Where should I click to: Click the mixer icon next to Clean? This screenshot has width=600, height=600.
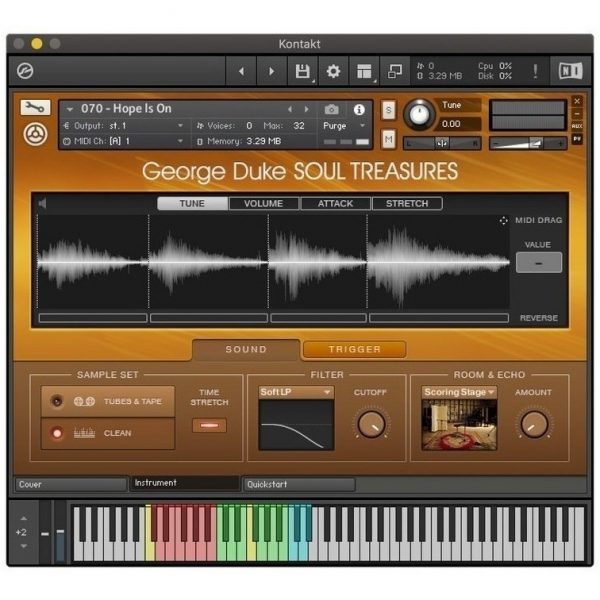tap(84, 433)
